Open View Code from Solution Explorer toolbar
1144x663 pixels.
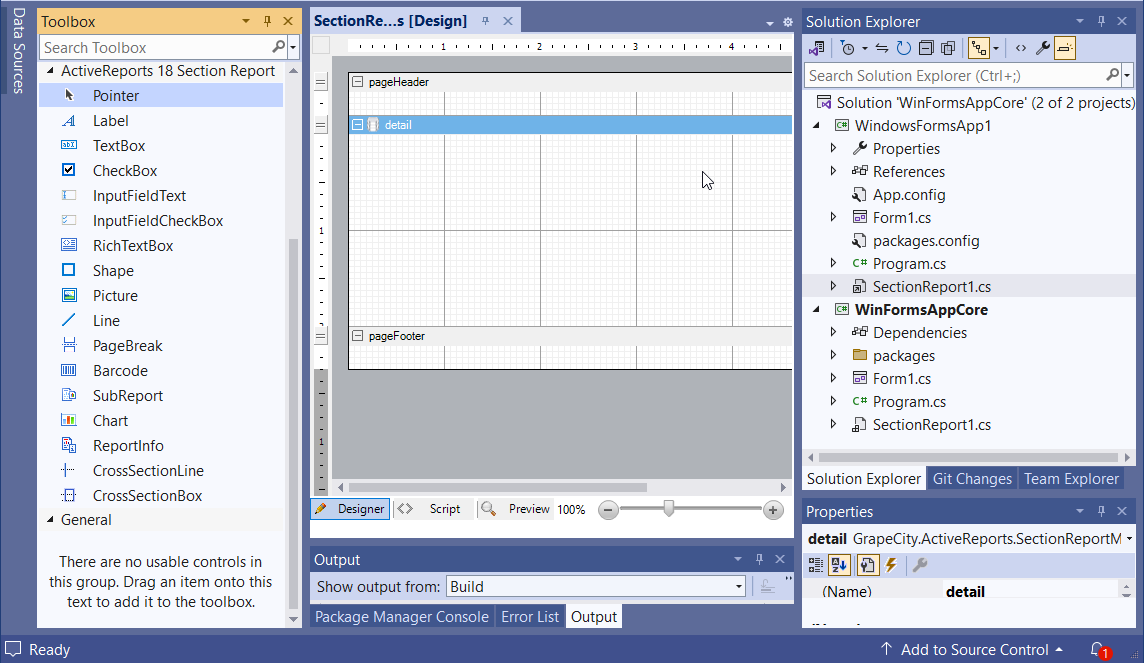tap(1021, 48)
